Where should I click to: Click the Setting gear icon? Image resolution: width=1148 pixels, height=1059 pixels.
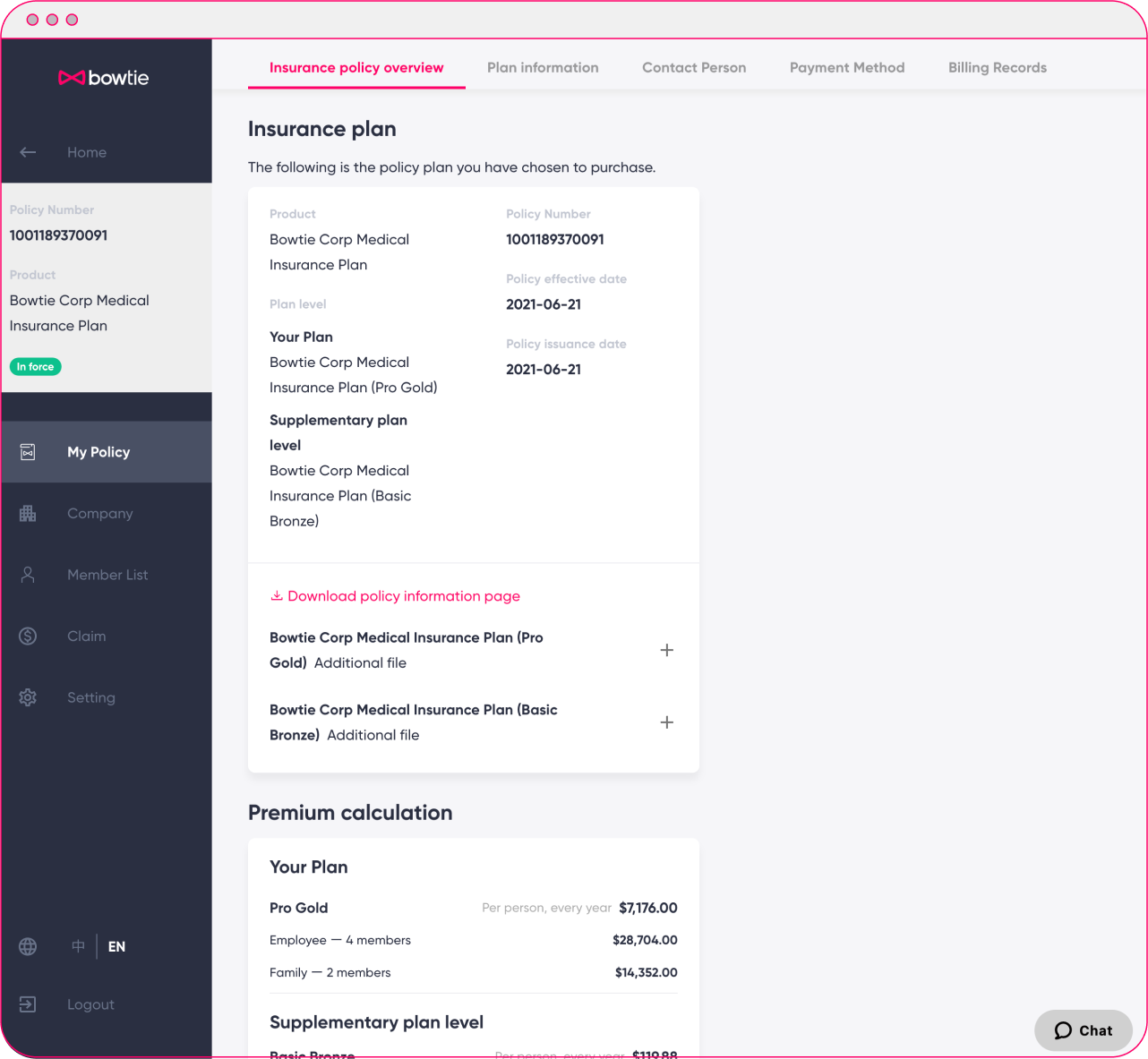click(28, 697)
